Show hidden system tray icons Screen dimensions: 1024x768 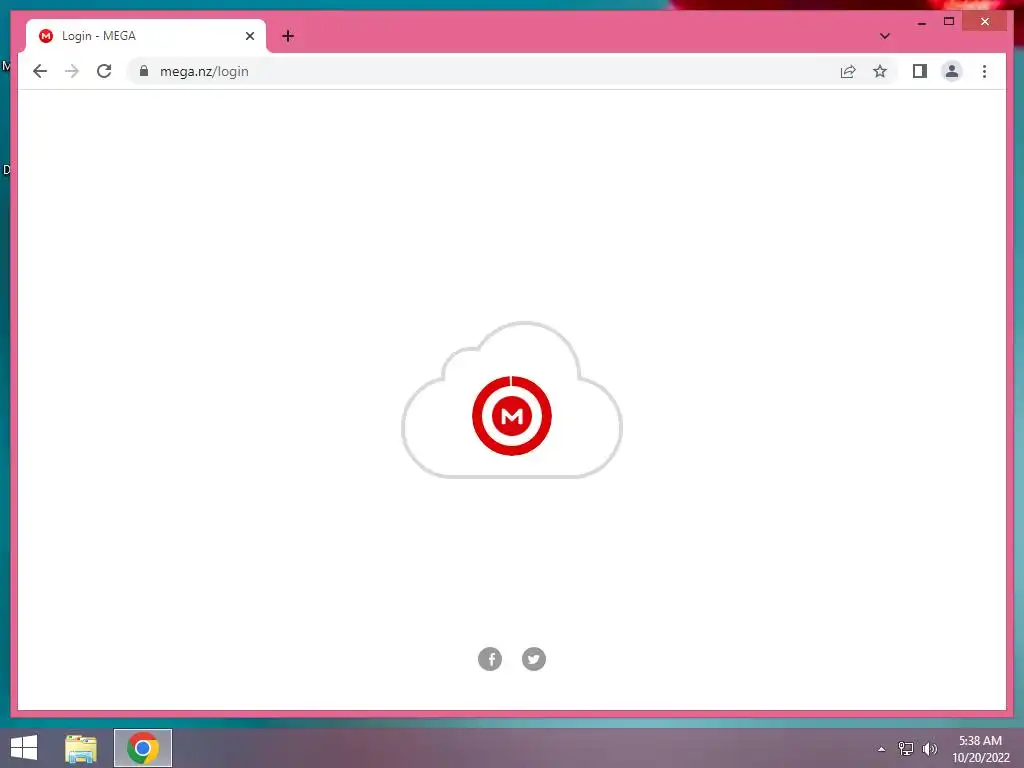point(882,749)
